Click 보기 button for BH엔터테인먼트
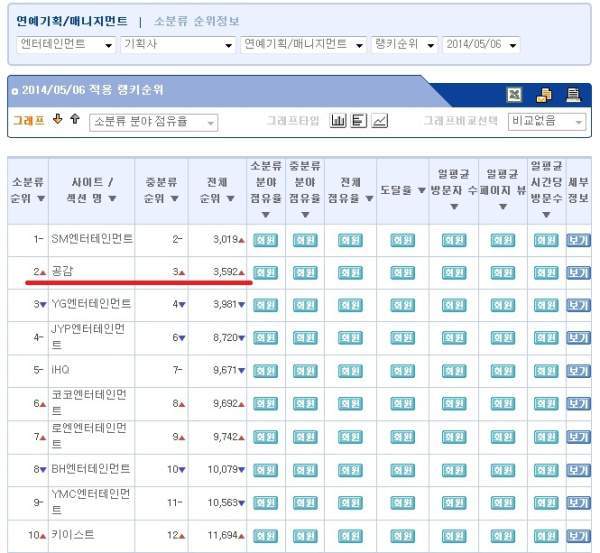600x553 pixels. (x=578, y=470)
